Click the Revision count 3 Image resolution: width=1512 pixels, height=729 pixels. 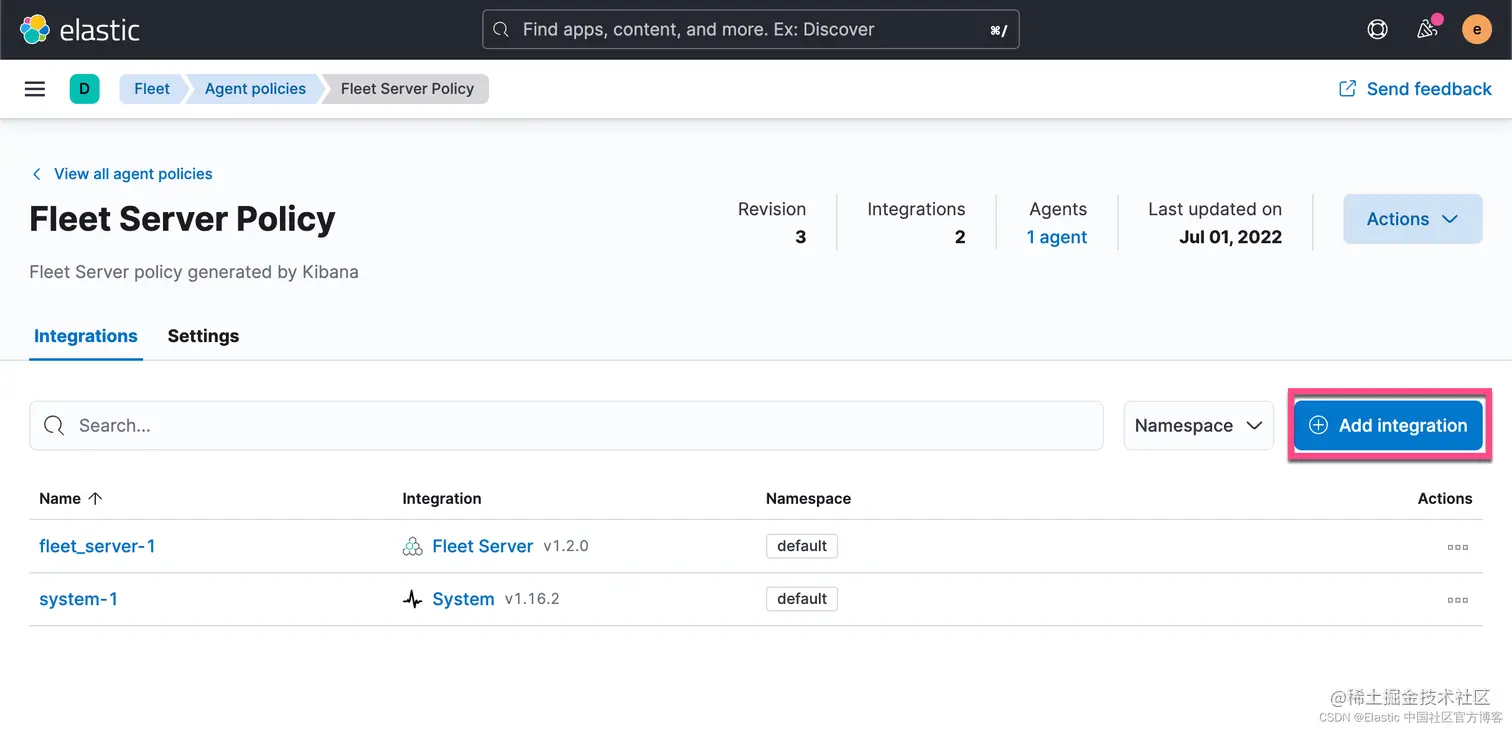(x=800, y=238)
